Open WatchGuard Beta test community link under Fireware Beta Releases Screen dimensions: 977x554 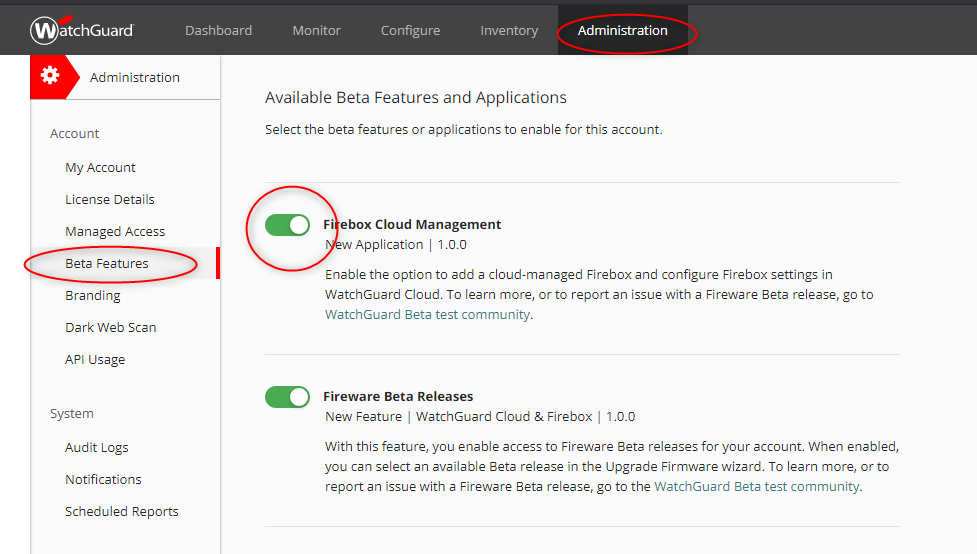(757, 487)
